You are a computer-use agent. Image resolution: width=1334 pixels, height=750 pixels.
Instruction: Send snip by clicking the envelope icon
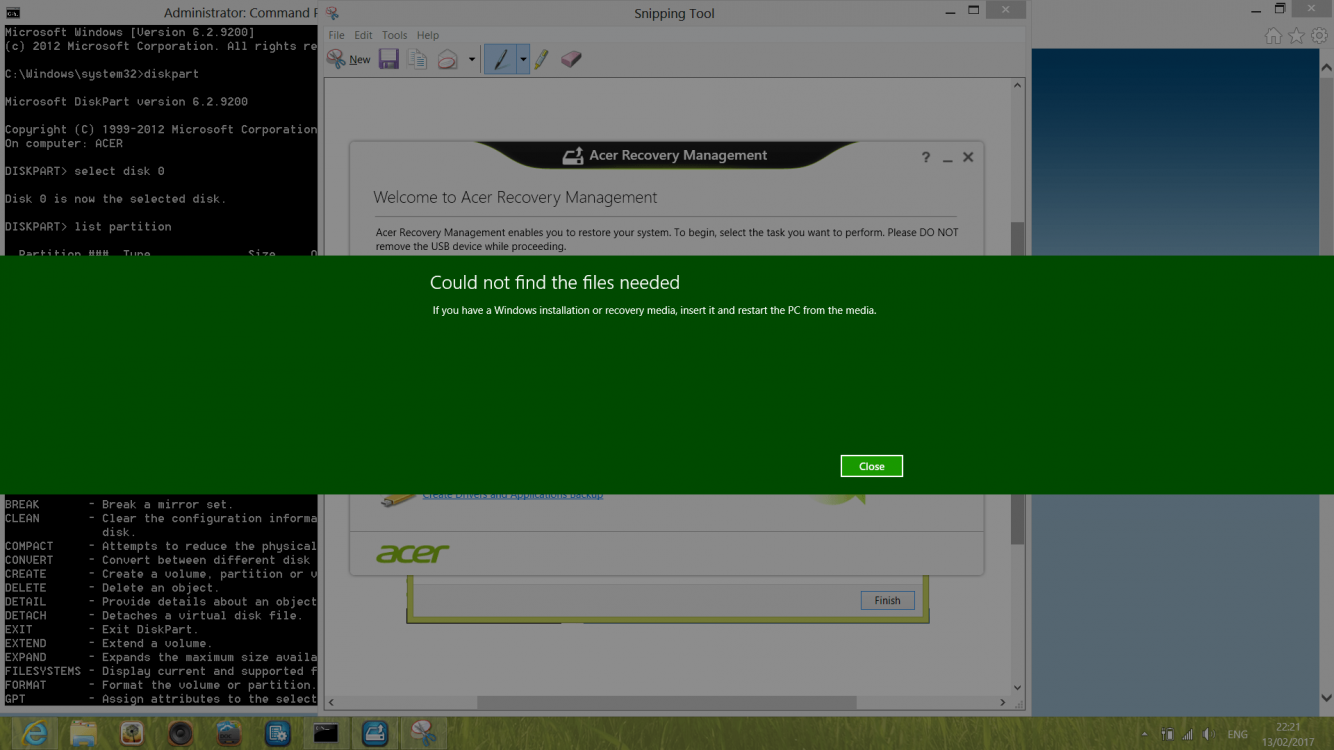coord(447,60)
